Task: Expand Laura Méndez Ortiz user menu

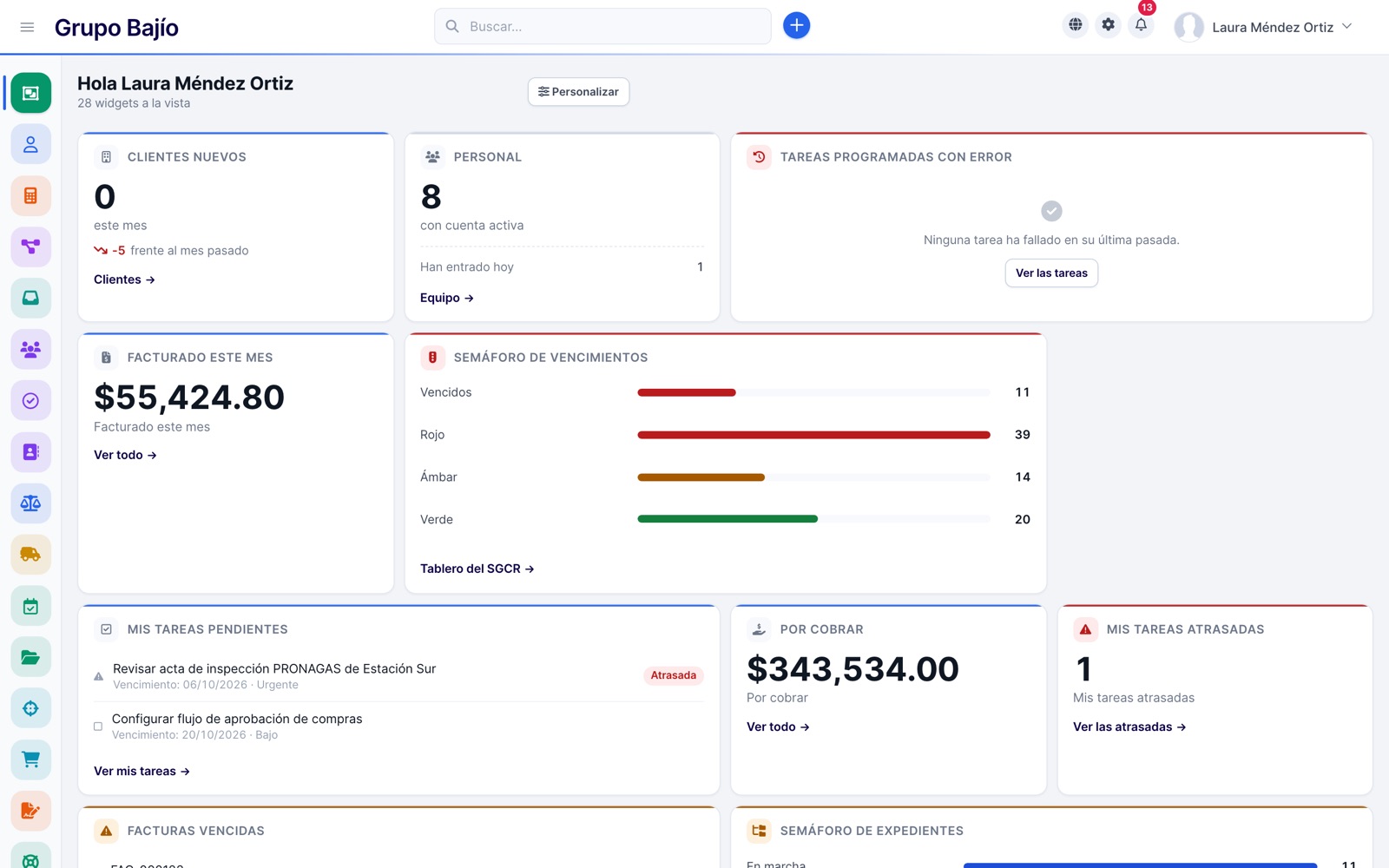Action: (1263, 27)
